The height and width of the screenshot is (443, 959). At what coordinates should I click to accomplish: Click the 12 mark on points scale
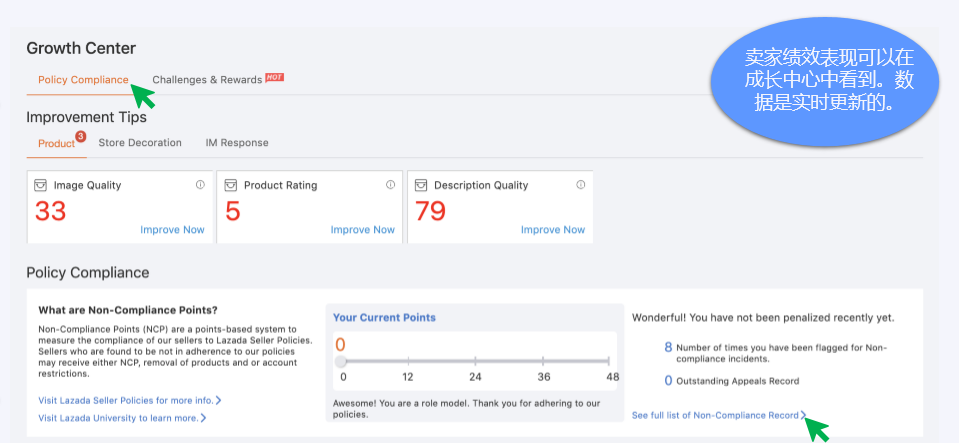[408, 377]
